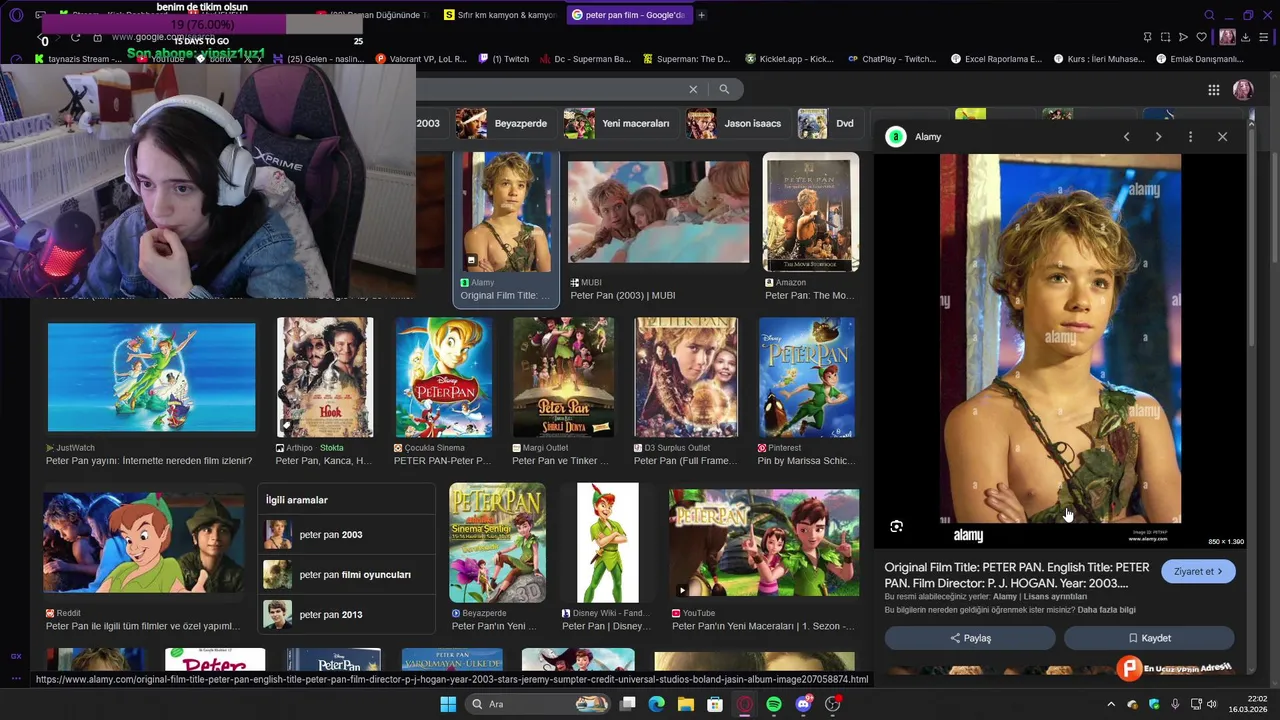
Task: Open the Emlak Danışmanlı... bookmark
Action: point(1199,59)
